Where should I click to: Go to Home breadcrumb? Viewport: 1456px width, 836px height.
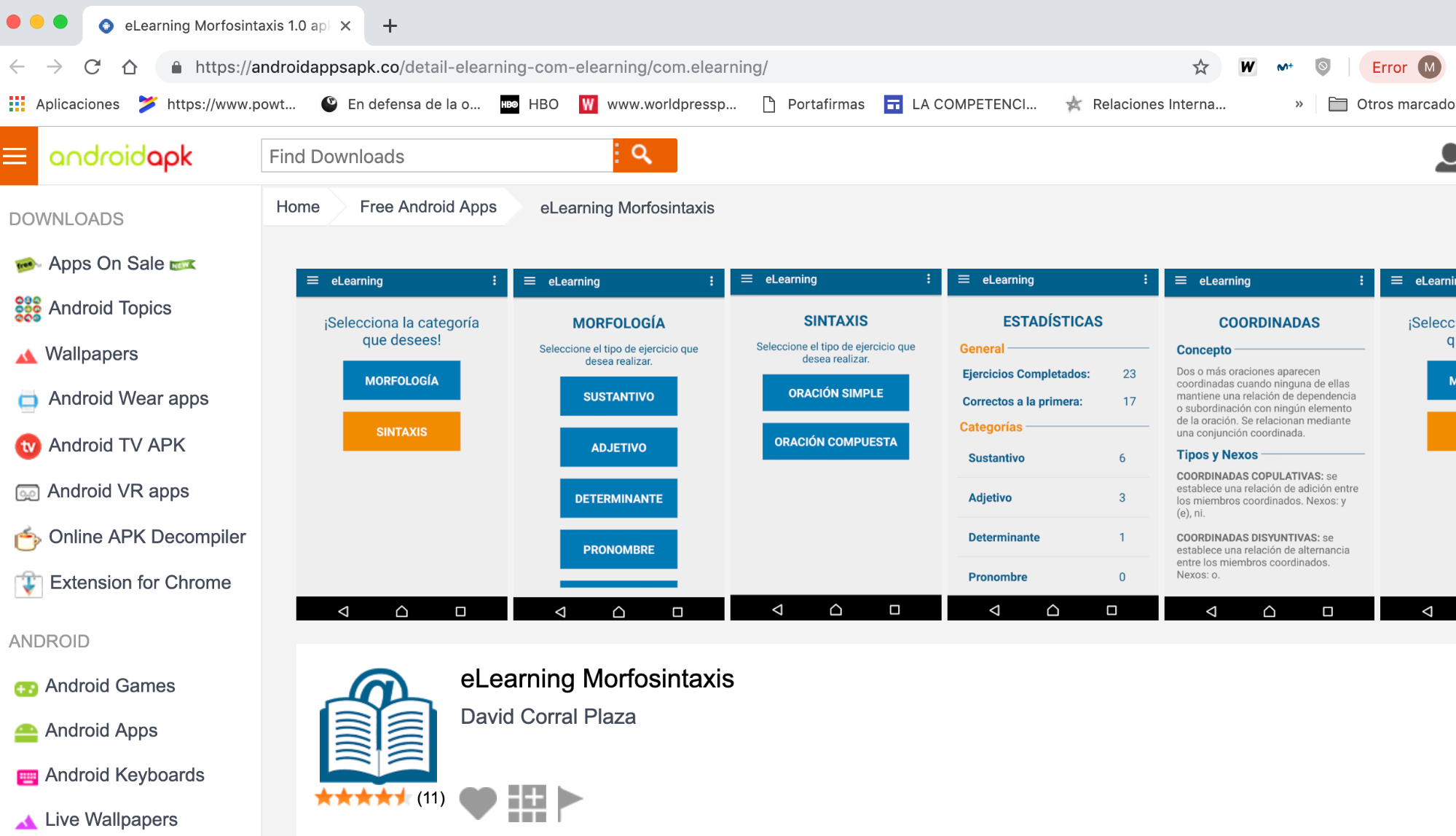point(298,208)
